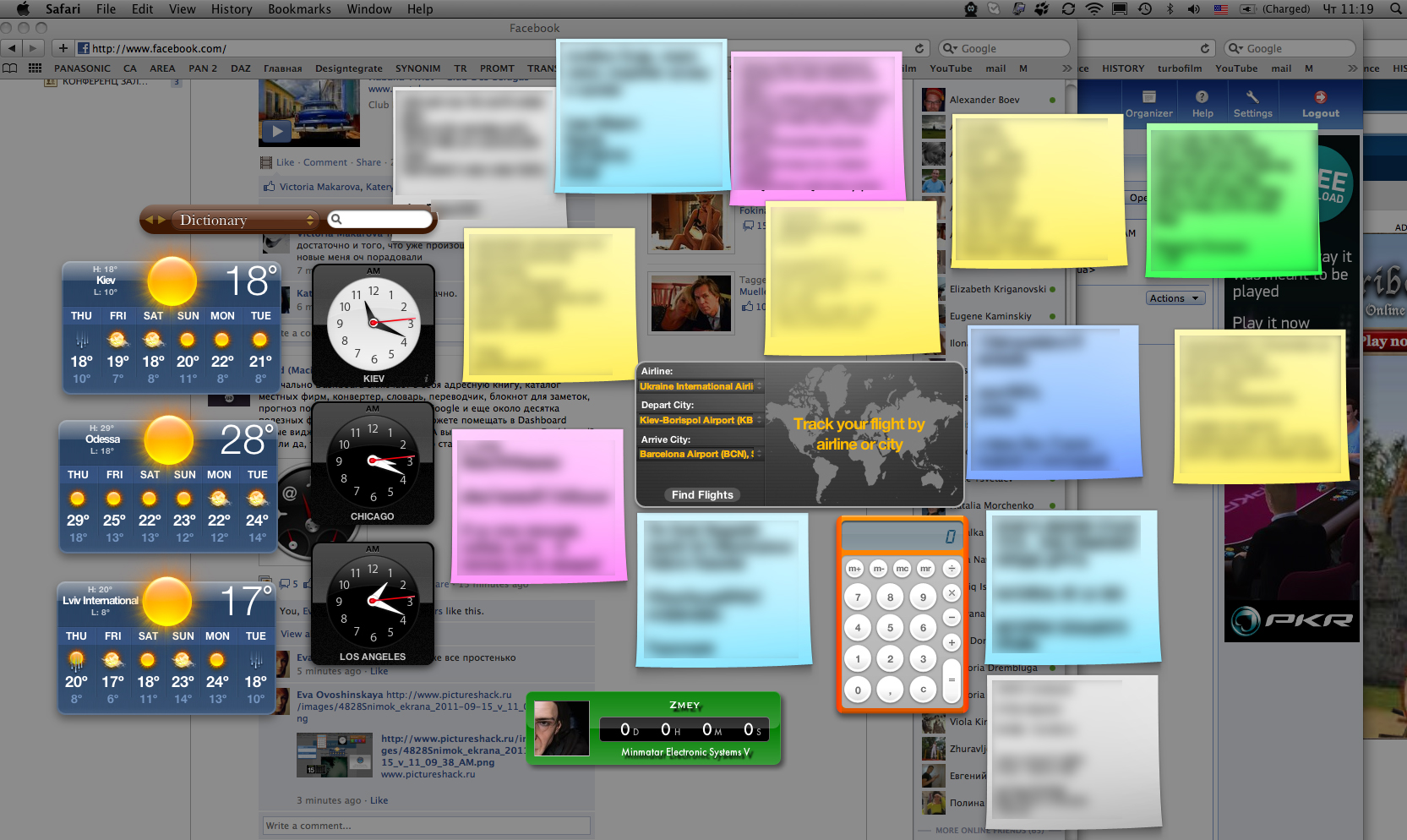Screen dimensions: 1407x840
Task: Click the SYNONIM bookmark
Action: tap(417, 68)
